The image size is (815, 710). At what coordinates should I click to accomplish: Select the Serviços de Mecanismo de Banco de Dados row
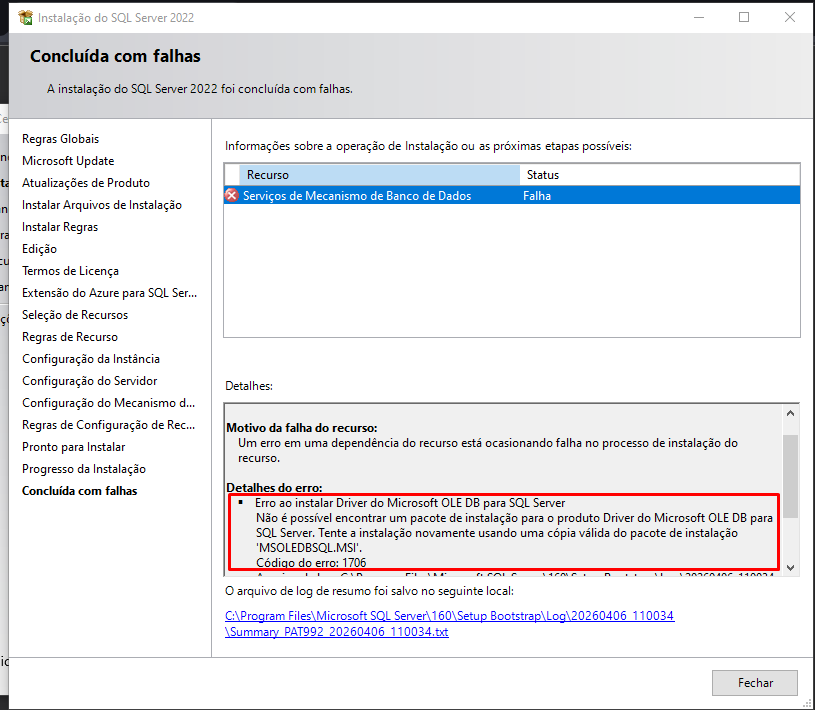click(512, 195)
